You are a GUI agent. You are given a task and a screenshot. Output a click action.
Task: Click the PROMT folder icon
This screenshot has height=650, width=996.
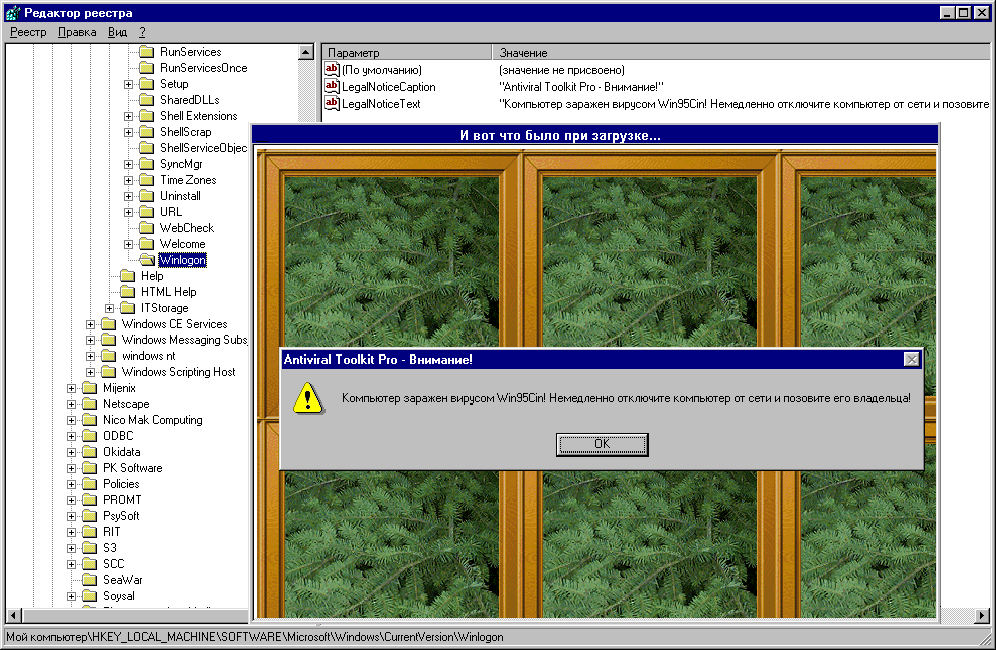coord(90,499)
